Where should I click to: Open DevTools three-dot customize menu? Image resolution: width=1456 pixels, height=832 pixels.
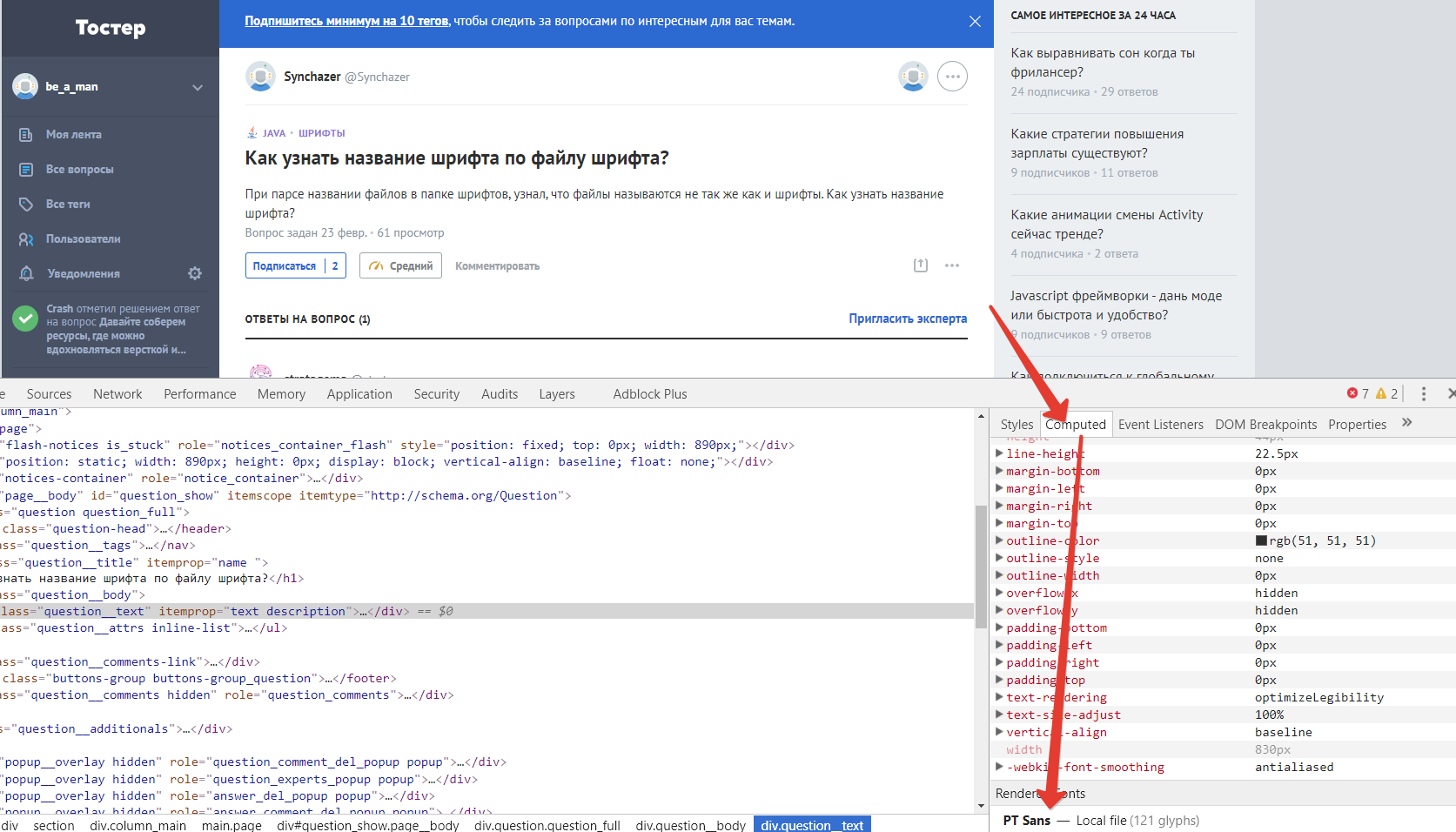1424,394
